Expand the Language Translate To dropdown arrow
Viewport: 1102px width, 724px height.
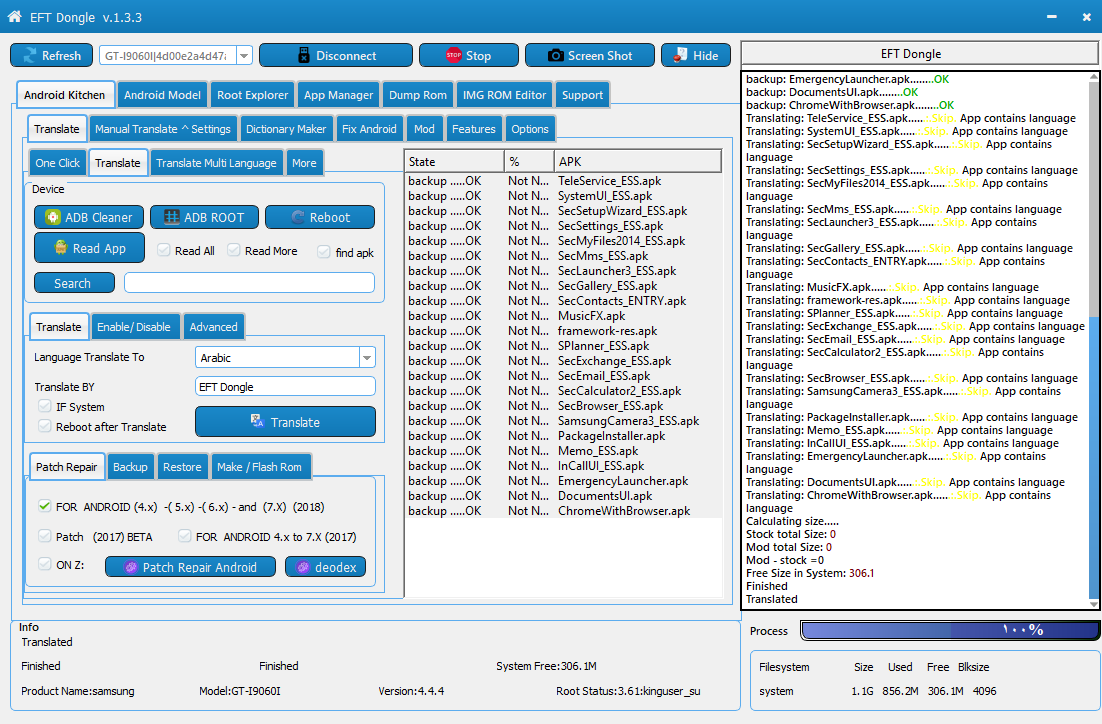pos(367,358)
